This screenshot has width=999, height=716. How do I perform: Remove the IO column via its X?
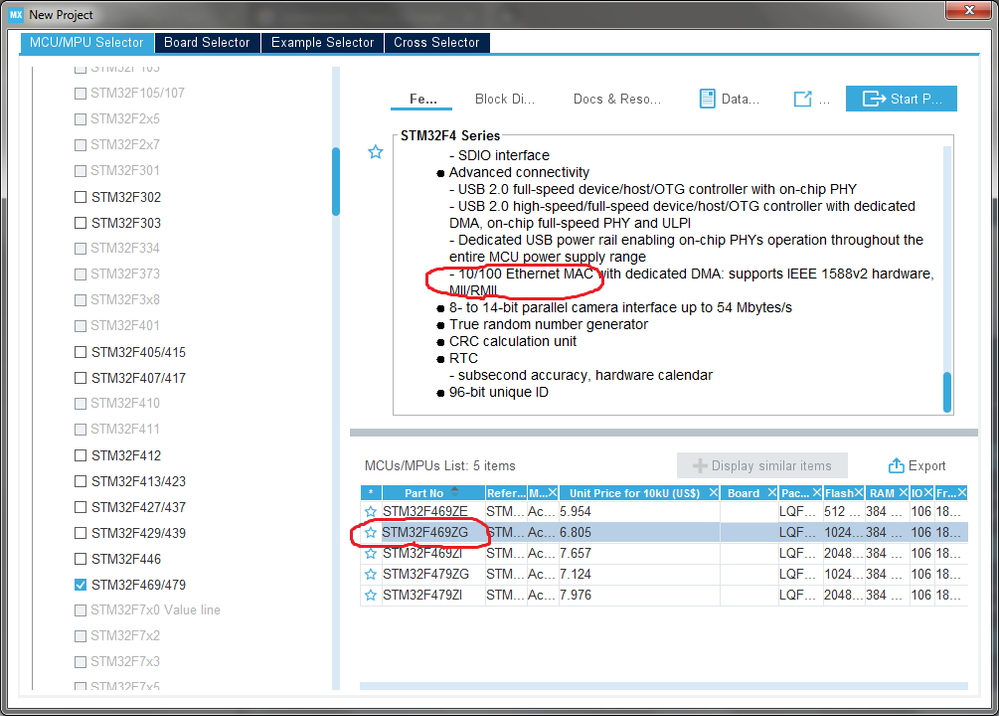[928, 492]
